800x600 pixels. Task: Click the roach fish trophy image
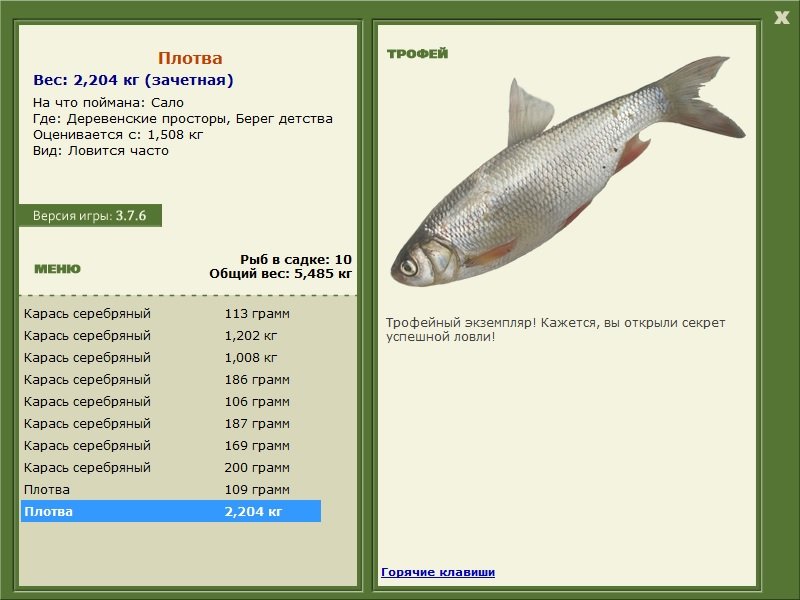[568, 171]
